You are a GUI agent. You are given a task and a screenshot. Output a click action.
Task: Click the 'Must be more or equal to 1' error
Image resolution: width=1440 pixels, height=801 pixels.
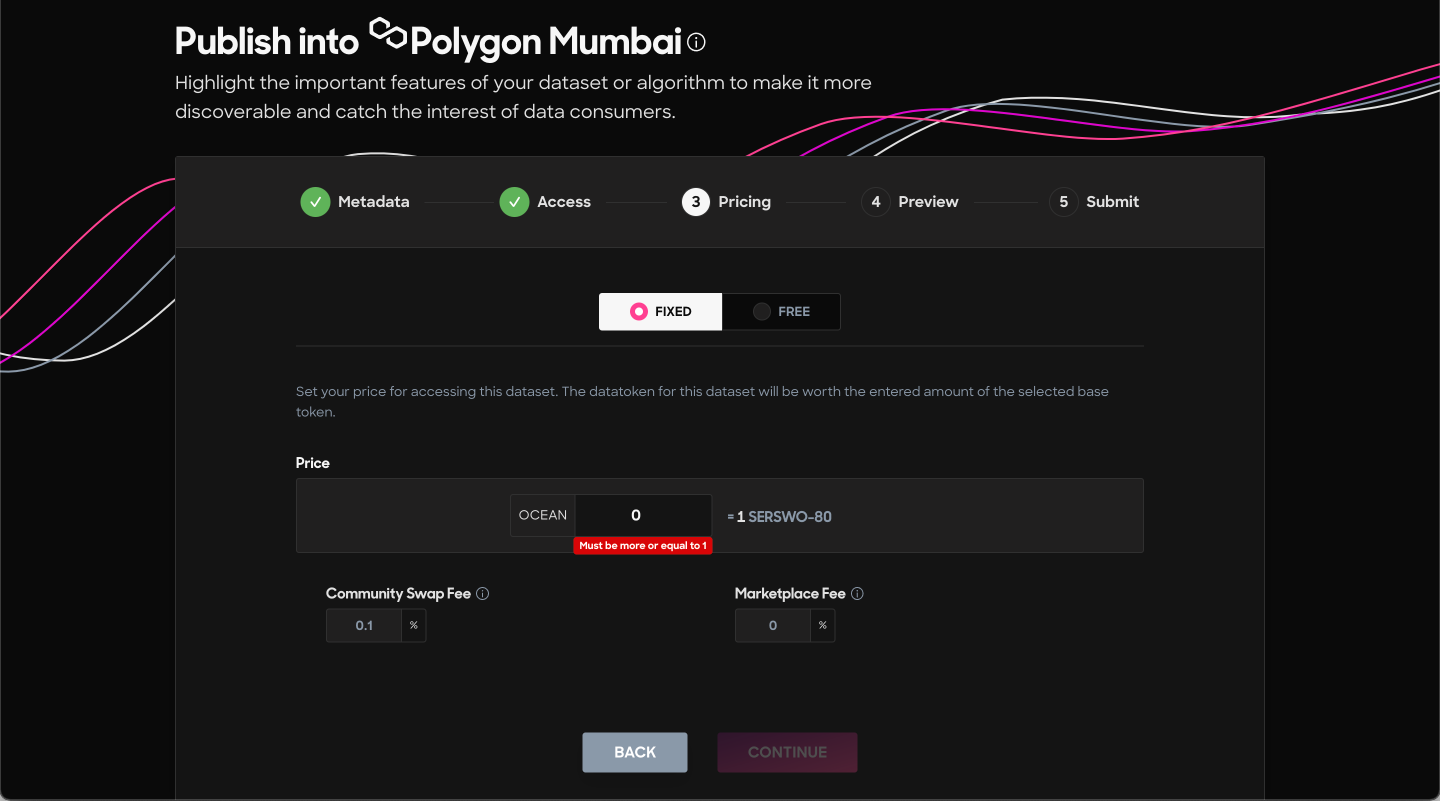point(644,546)
